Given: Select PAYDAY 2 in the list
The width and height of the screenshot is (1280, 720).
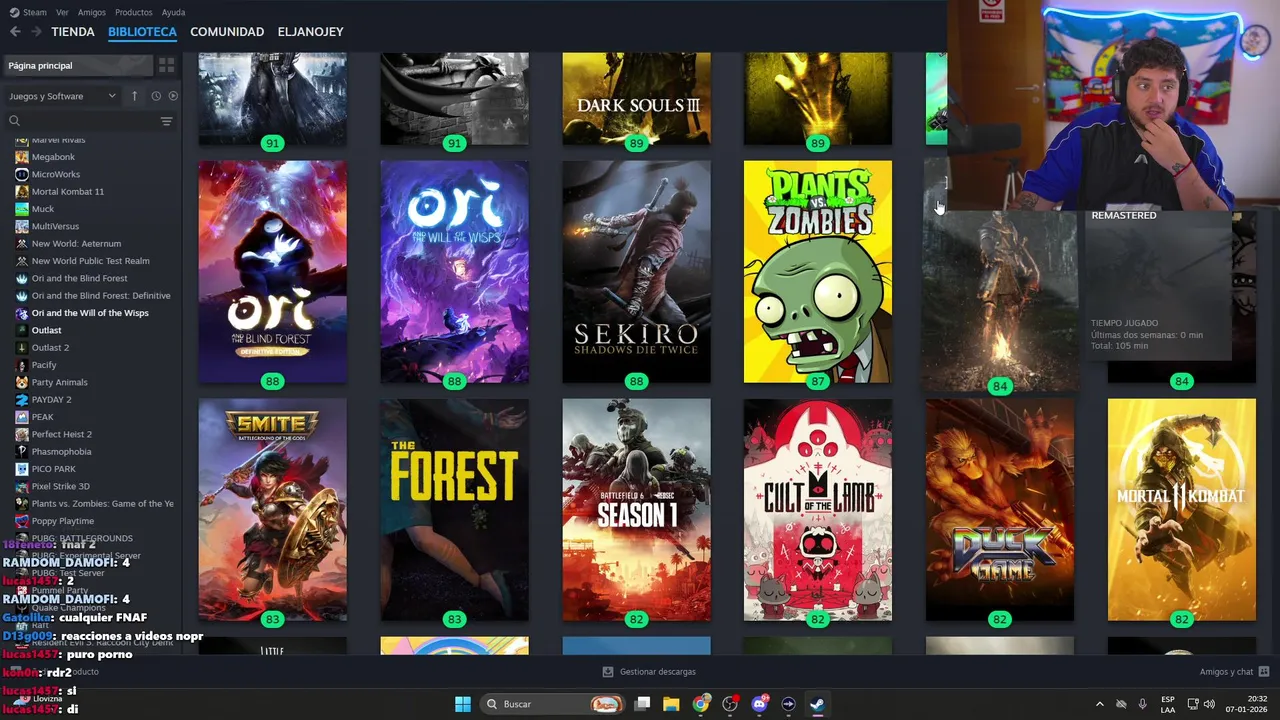Looking at the screenshot, I should 51,400.
